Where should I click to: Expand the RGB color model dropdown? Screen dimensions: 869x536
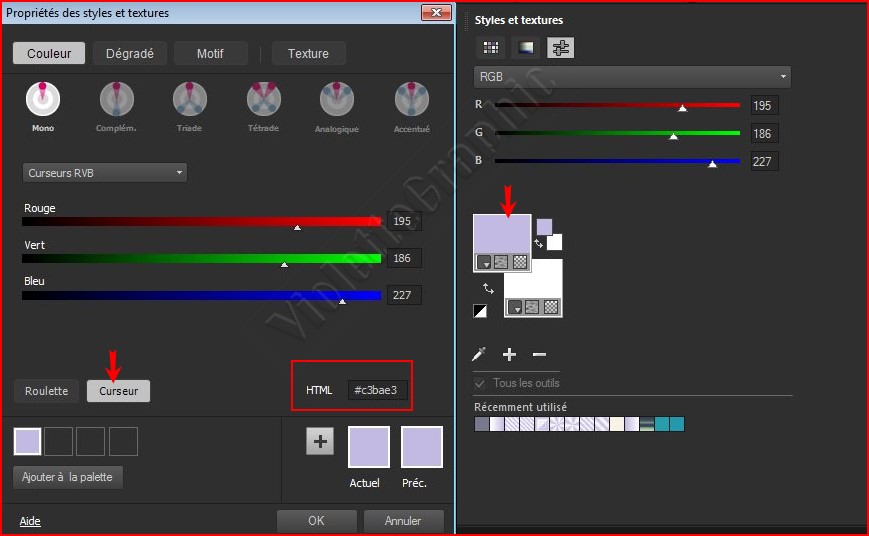tap(632, 77)
